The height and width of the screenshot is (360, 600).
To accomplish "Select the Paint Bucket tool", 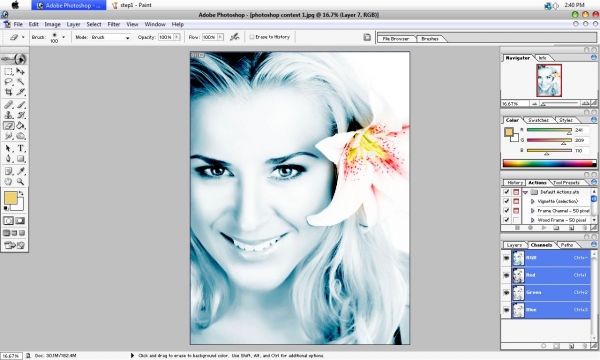I will click(21, 125).
